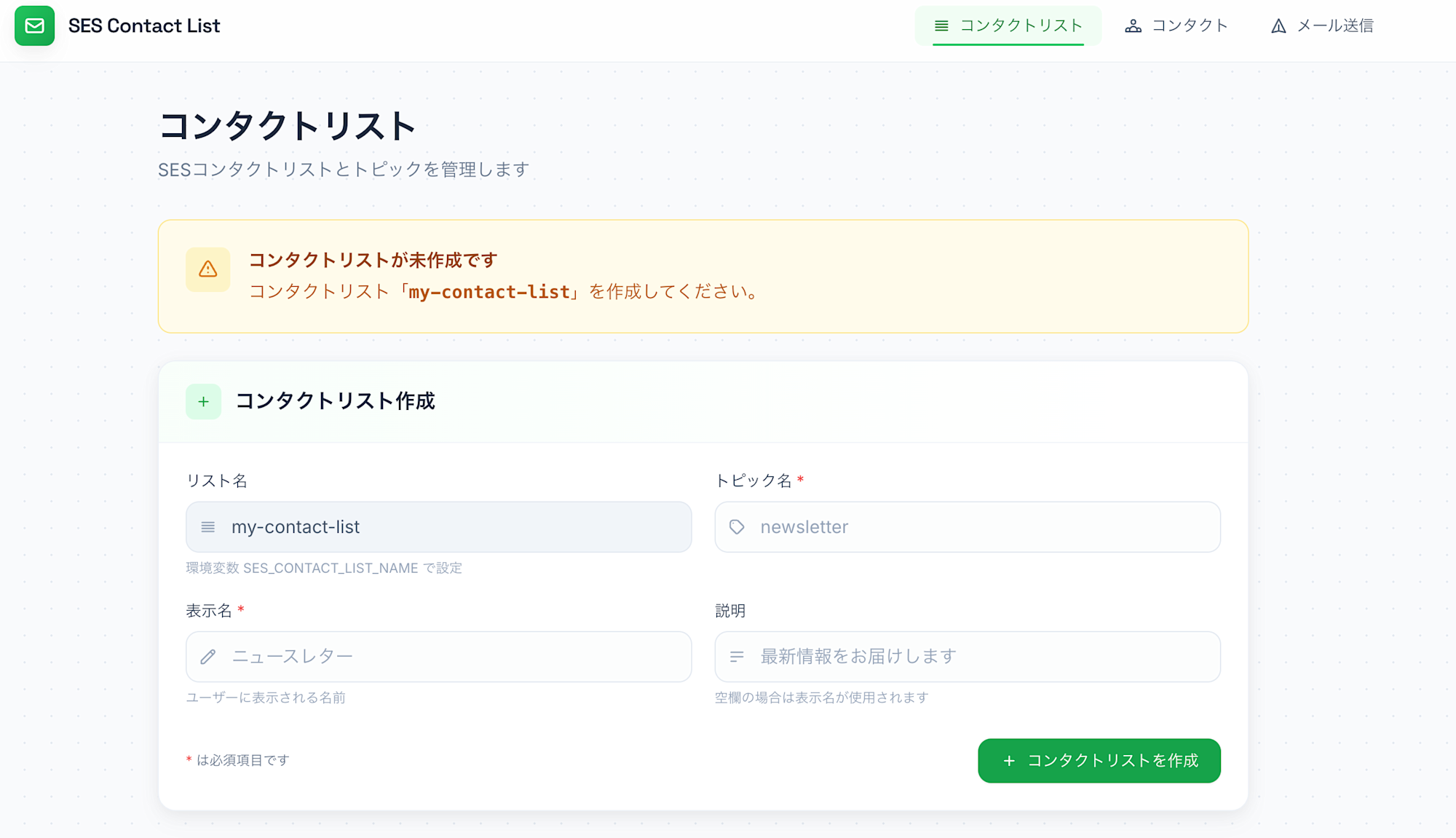Screen dimensions: 1456x838
Task: Click the list lines icon in リスト名 field
Action: [x=208, y=527]
